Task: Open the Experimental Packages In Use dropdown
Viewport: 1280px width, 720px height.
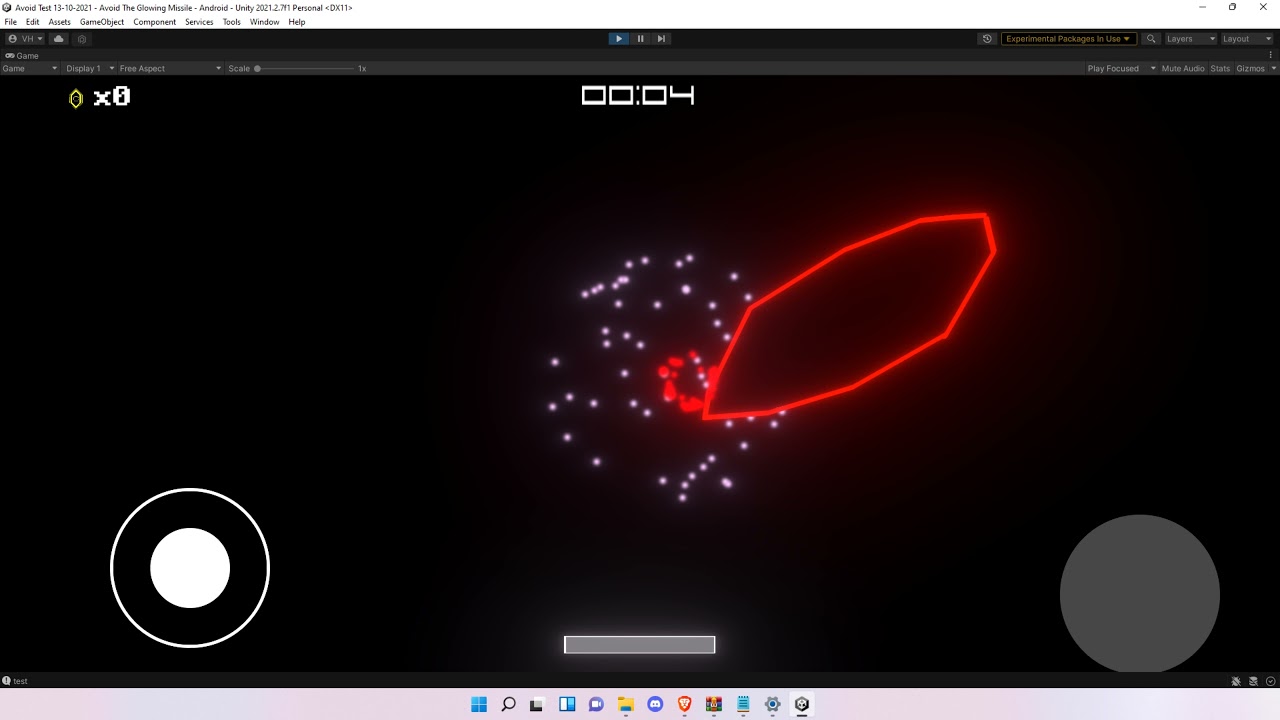Action: [1068, 38]
